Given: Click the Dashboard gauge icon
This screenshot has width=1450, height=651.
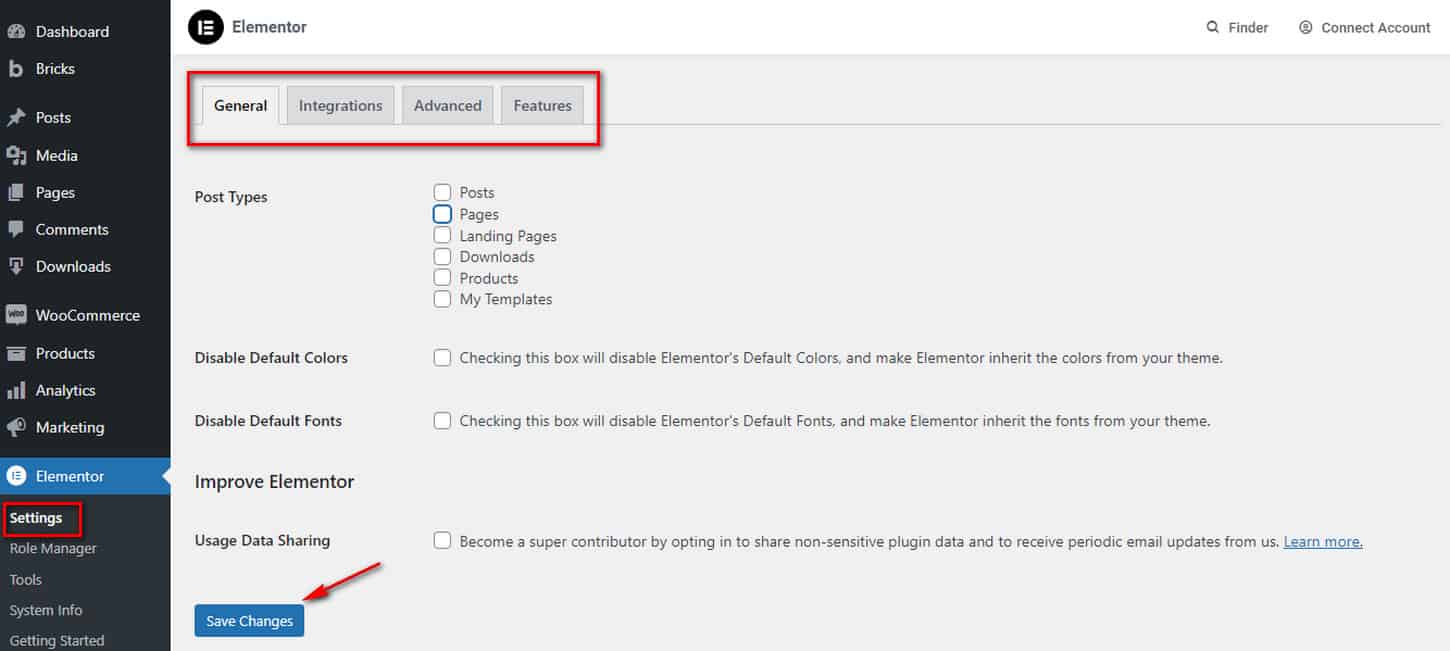Looking at the screenshot, I should coord(16,32).
